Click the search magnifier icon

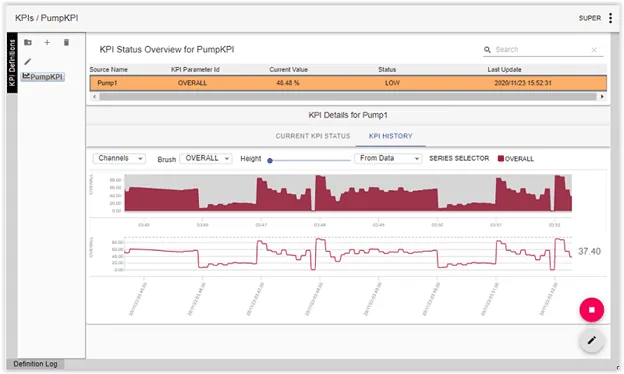pos(487,50)
